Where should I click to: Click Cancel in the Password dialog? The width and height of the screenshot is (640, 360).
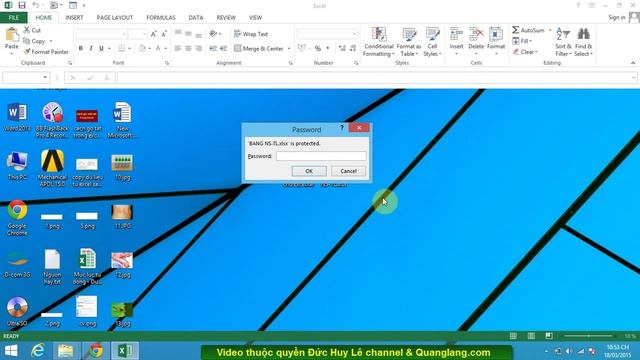(x=348, y=171)
